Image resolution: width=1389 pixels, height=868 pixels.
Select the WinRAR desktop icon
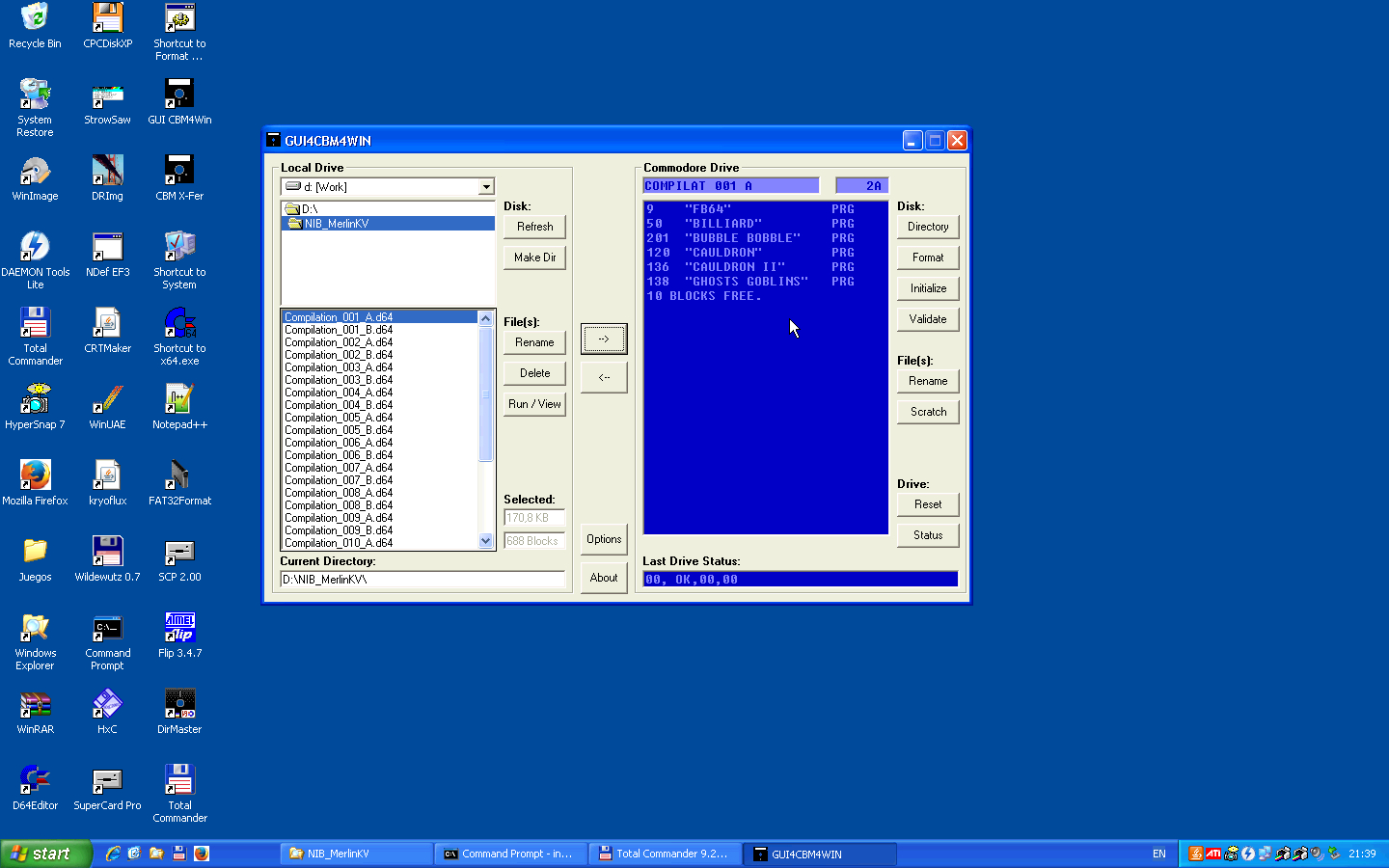(35, 712)
